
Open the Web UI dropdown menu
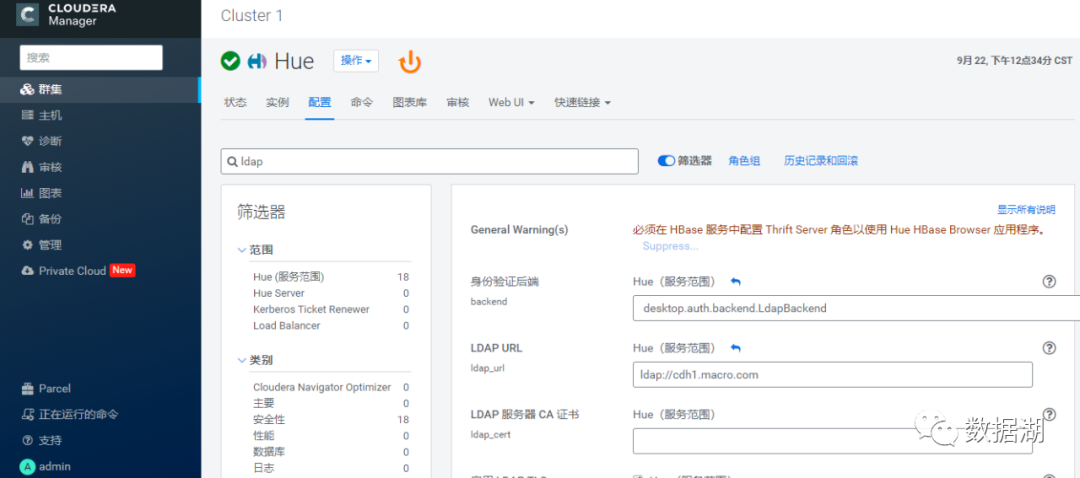(512, 103)
